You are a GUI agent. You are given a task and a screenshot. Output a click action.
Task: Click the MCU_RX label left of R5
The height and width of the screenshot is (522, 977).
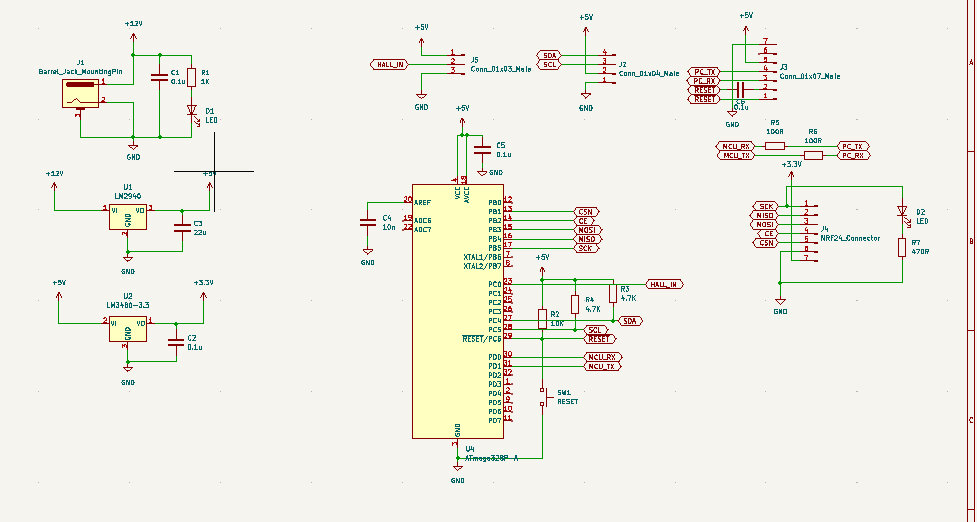736,146
